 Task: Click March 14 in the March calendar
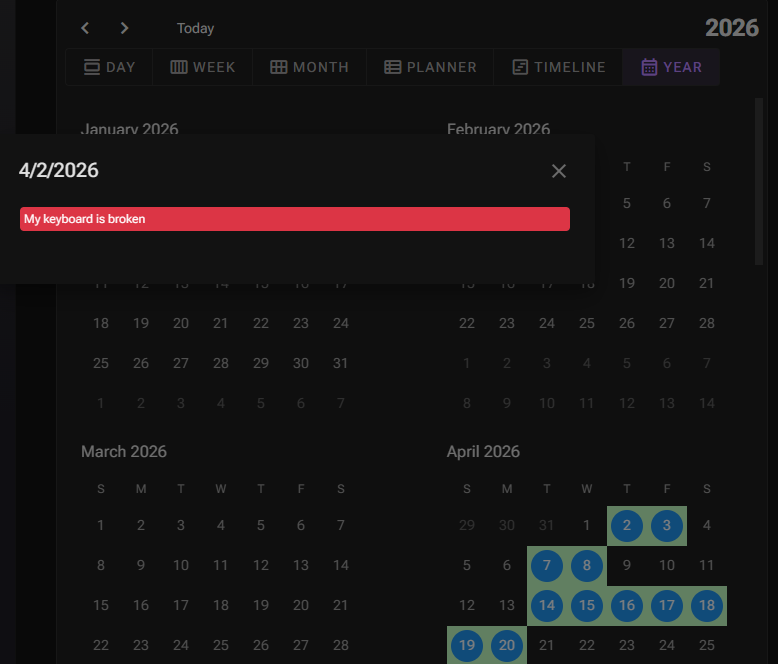pyautogui.click(x=341, y=565)
